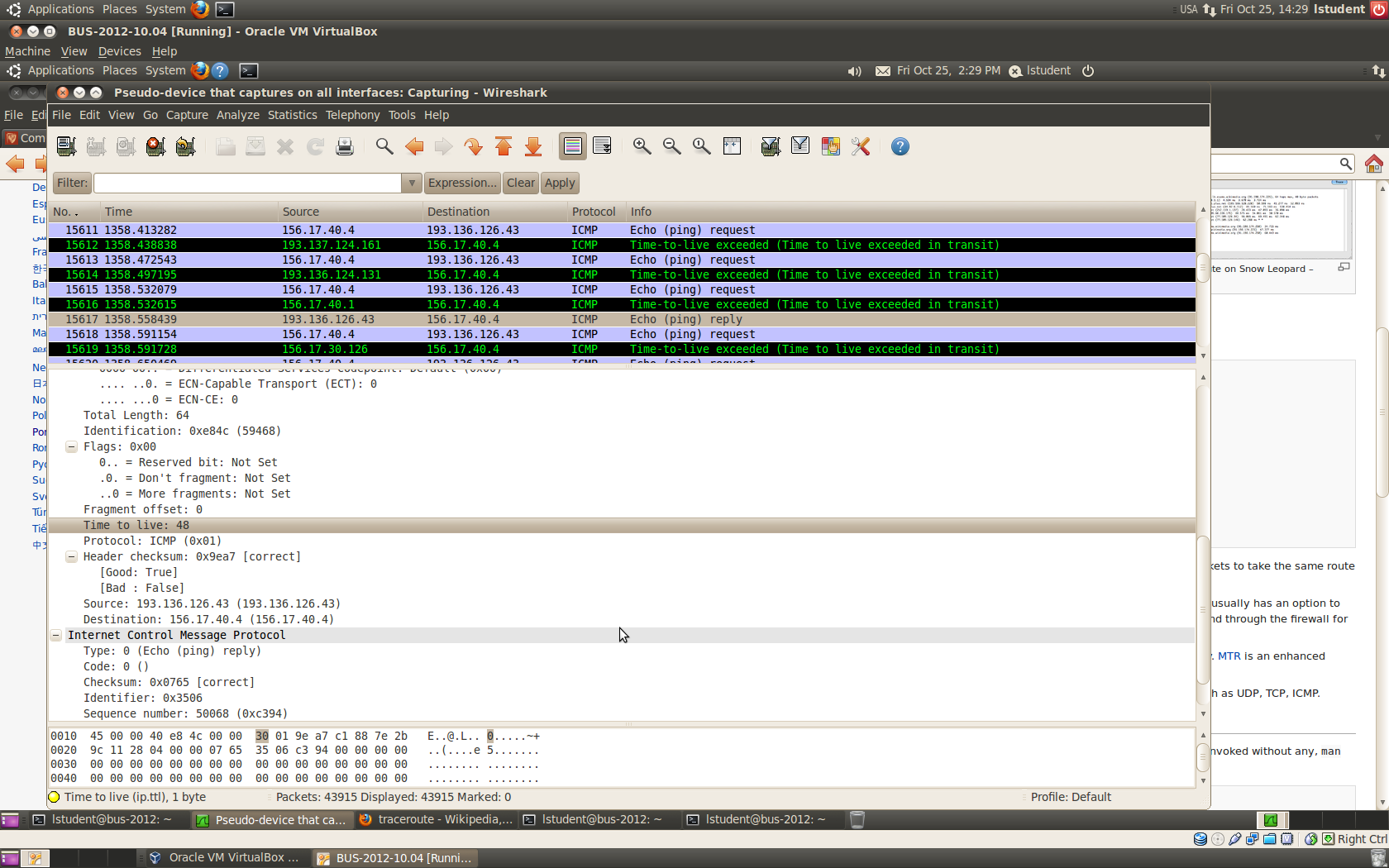Open coloring rules editor
The width and height of the screenshot is (1389, 868).
[x=830, y=147]
